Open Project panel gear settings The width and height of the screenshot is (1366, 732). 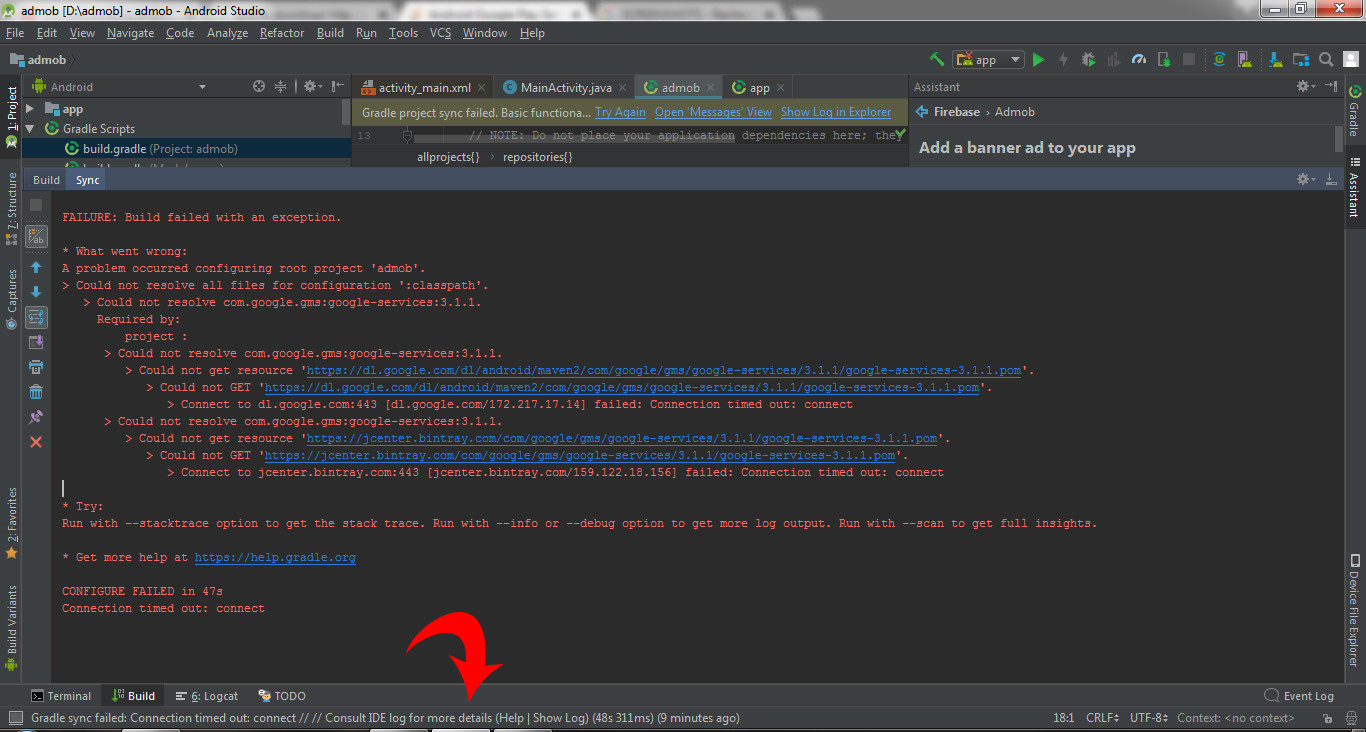pos(312,87)
